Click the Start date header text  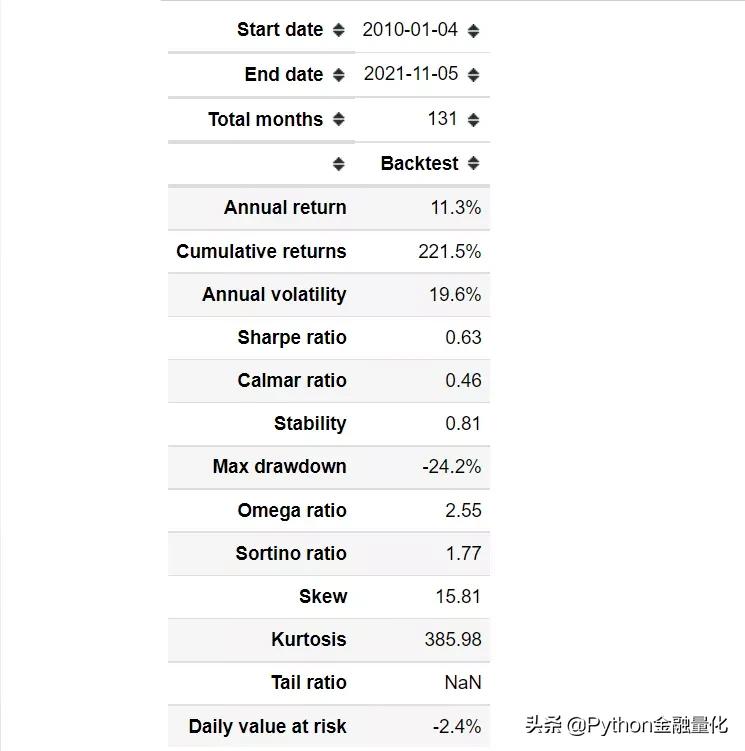click(279, 30)
